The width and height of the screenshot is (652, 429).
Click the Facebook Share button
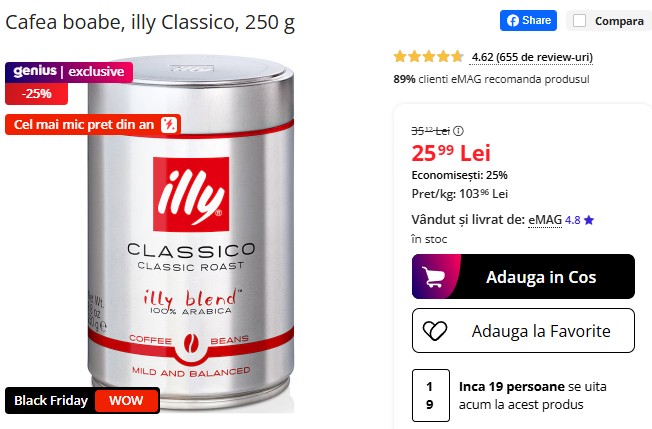[528, 20]
